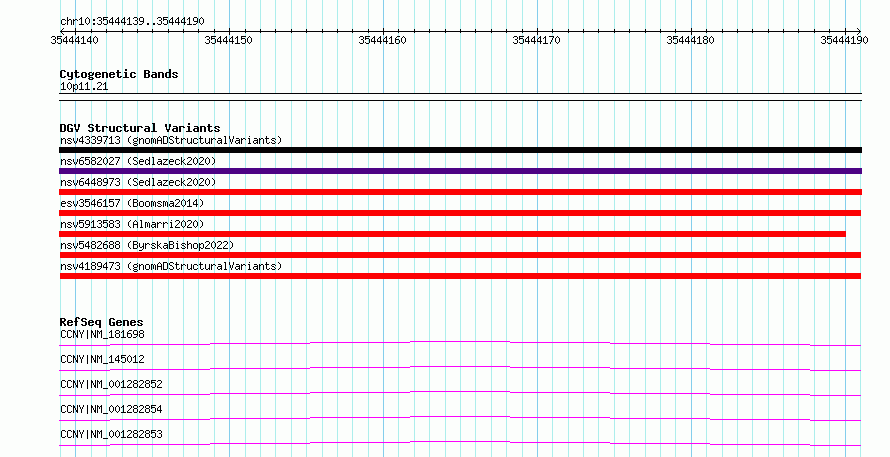Screen dimensions: 890x457
Task: Select the CCNY|NM_145012 intron line
Action: [x=460, y=368]
